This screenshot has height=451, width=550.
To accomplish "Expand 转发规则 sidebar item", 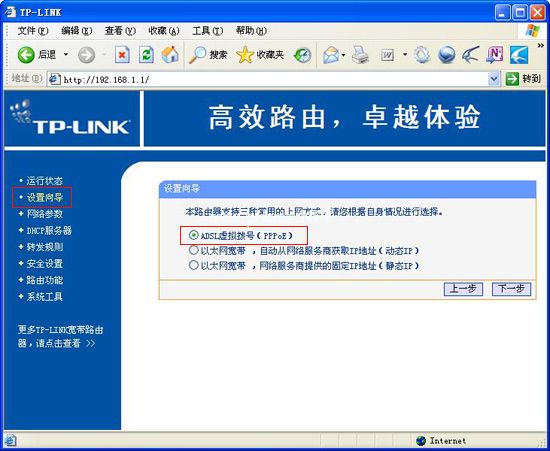I will [45, 247].
